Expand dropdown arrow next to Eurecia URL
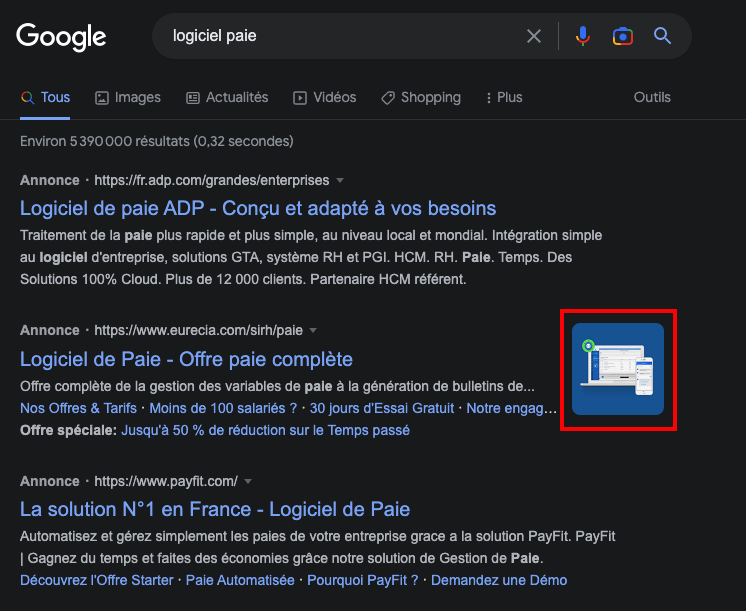746x611 pixels. pyautogui.click(x=313, y=331)
